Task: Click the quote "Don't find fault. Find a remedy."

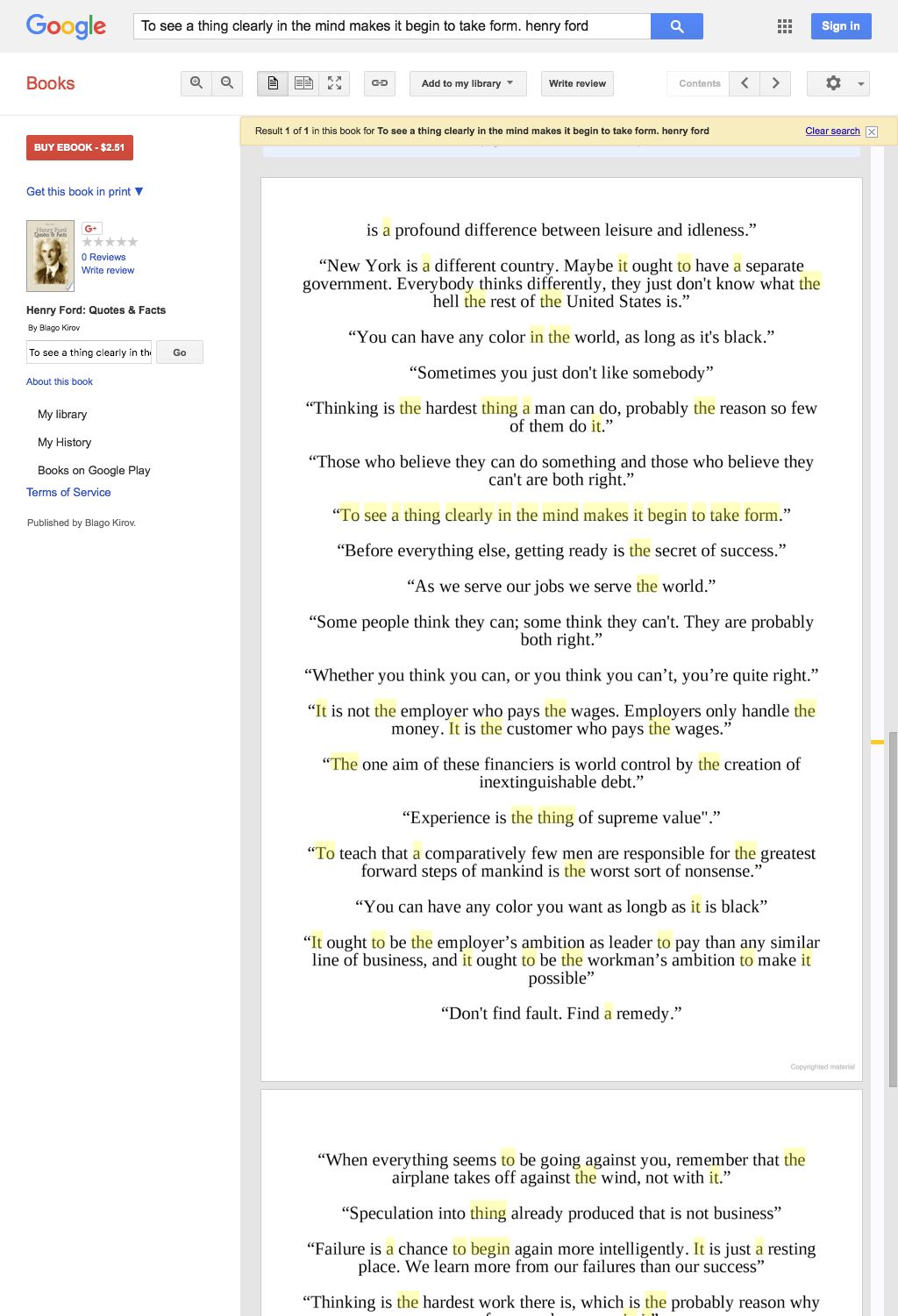Action: click(561, 1014)
